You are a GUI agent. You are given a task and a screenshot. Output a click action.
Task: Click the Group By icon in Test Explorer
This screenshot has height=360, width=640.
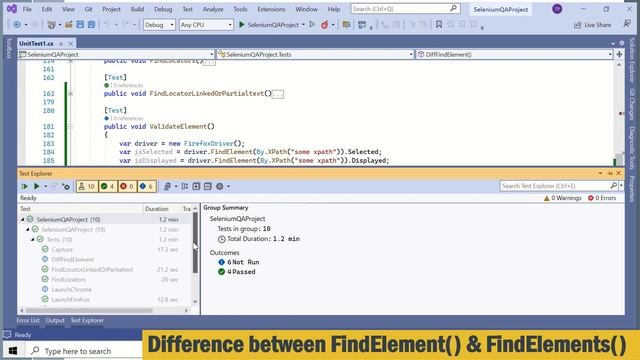point(185,187)
